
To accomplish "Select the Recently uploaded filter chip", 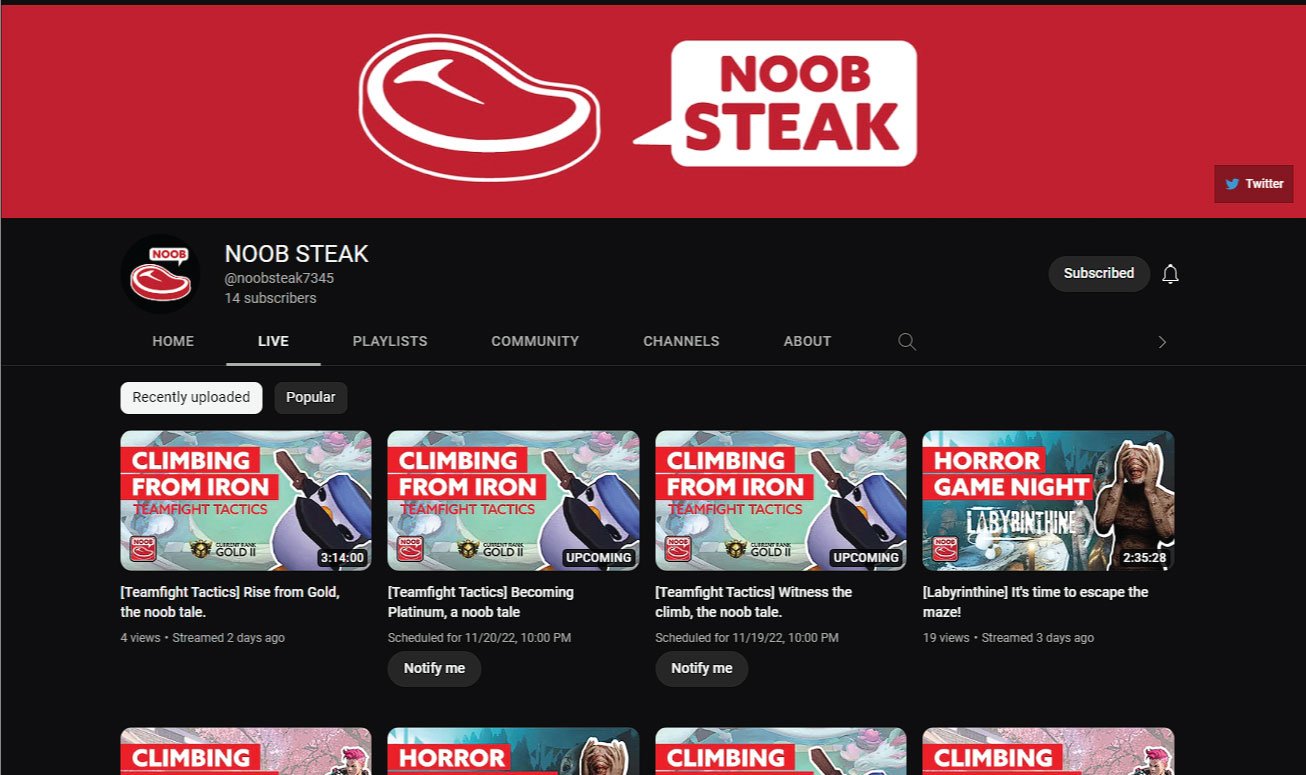I will tap(191, 397).
